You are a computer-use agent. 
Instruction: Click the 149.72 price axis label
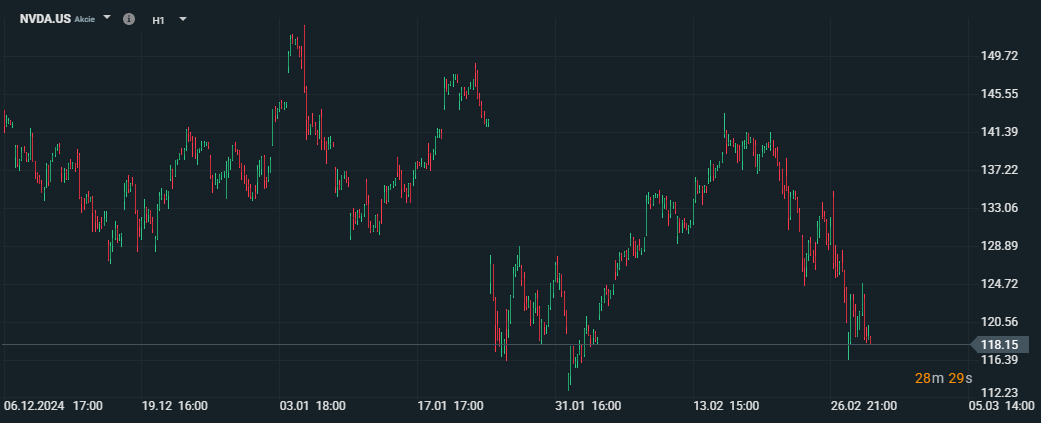click(x=999, y=56)
